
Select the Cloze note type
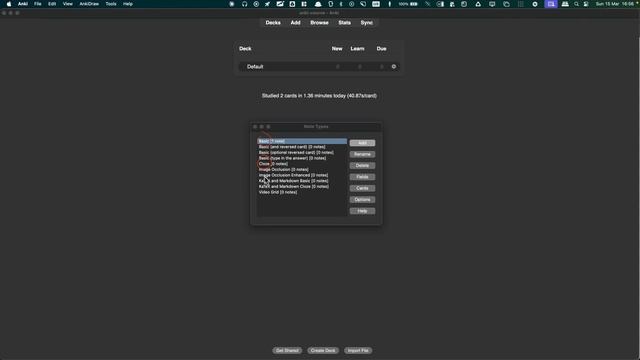click(302, 164)
